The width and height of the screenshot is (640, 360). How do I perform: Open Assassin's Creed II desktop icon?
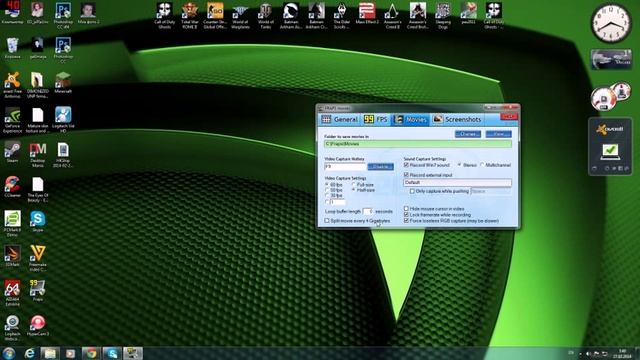click(x=392, y=16)
